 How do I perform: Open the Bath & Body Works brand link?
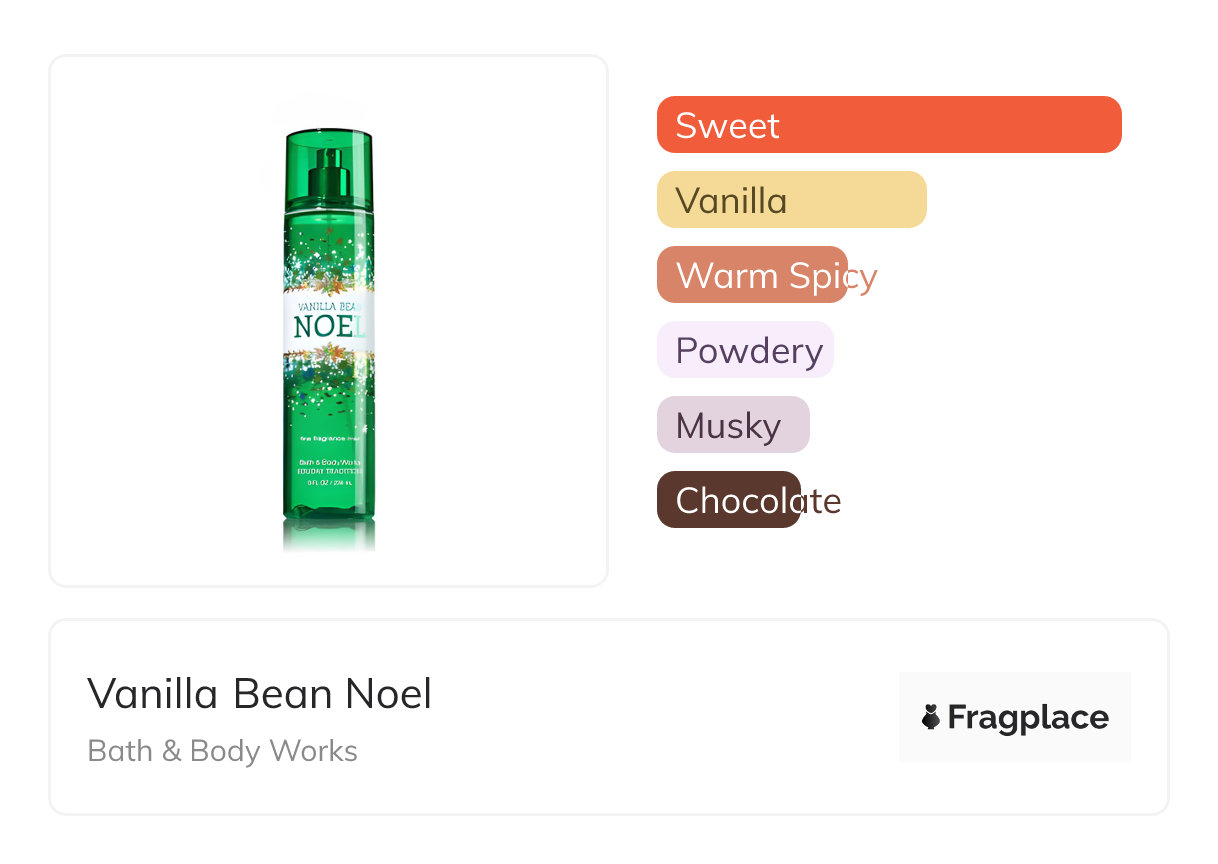[x=223, y=751]
